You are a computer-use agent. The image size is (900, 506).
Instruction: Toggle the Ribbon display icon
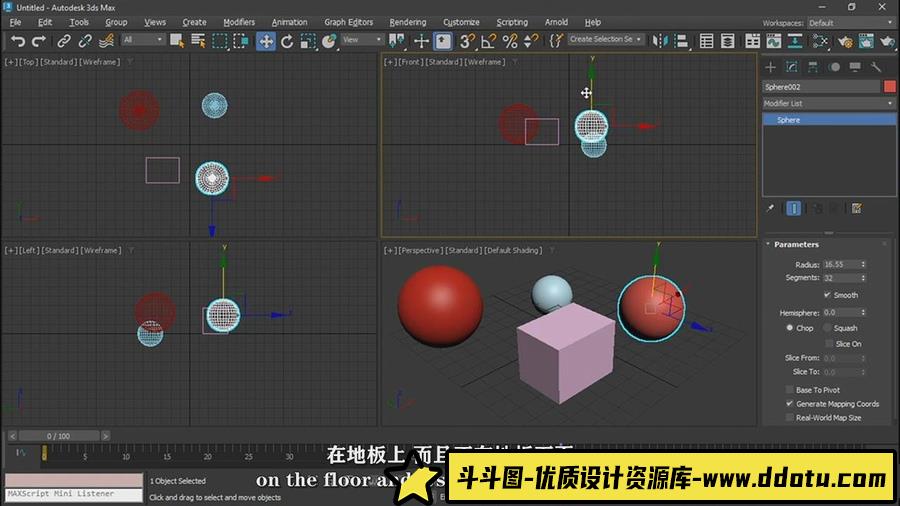point(752,41)
